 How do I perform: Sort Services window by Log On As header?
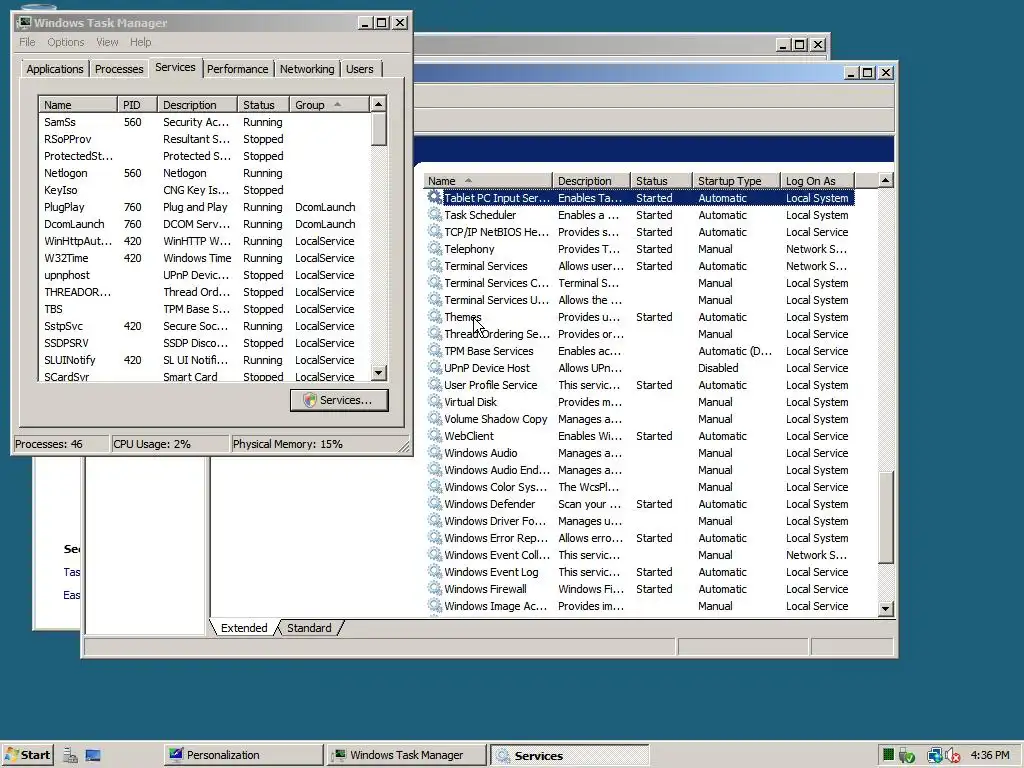pyautogui.click(x=817, y=181)
